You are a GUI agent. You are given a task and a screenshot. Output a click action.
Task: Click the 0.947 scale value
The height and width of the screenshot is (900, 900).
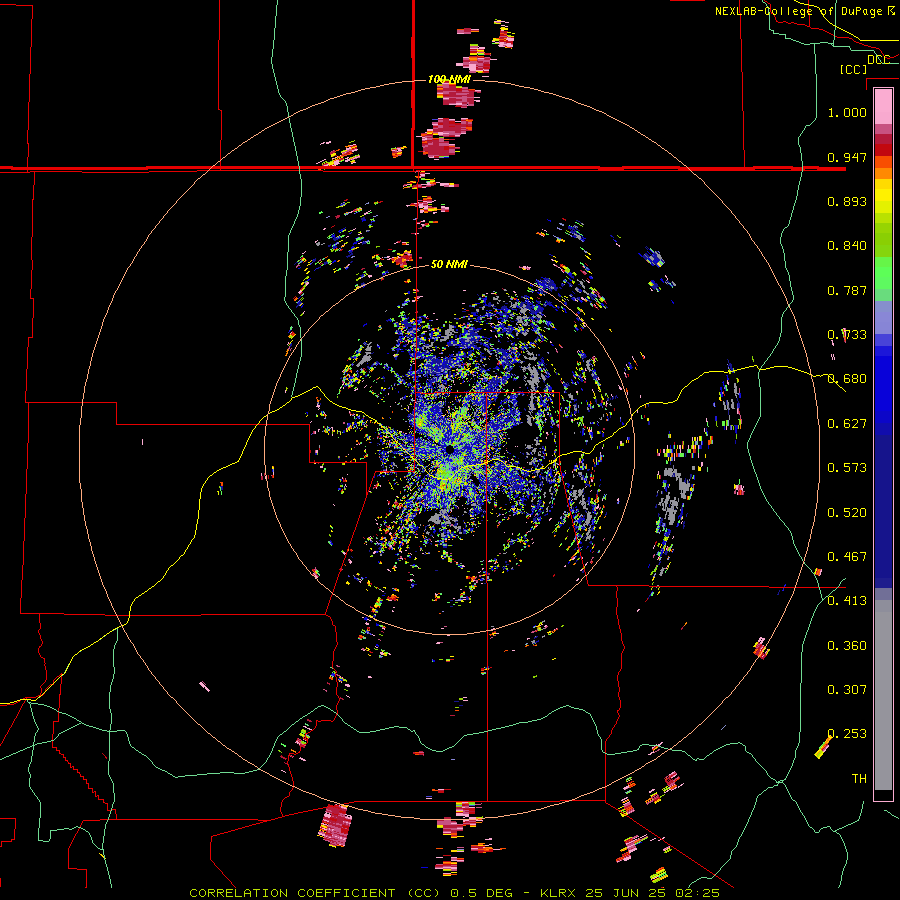click(x=847, y=157)
